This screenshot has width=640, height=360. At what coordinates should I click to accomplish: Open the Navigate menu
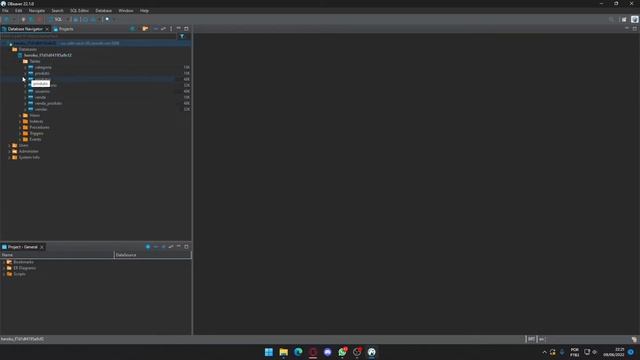pos(37,11)
